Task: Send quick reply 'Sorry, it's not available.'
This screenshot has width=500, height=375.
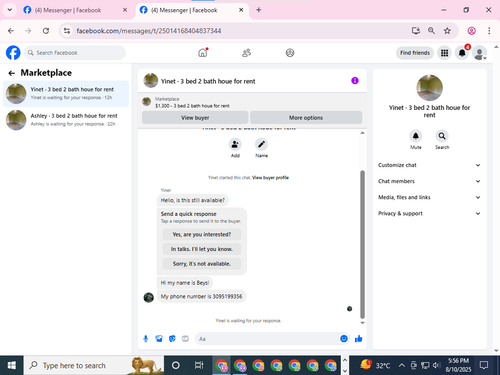Action: [202, 264]
